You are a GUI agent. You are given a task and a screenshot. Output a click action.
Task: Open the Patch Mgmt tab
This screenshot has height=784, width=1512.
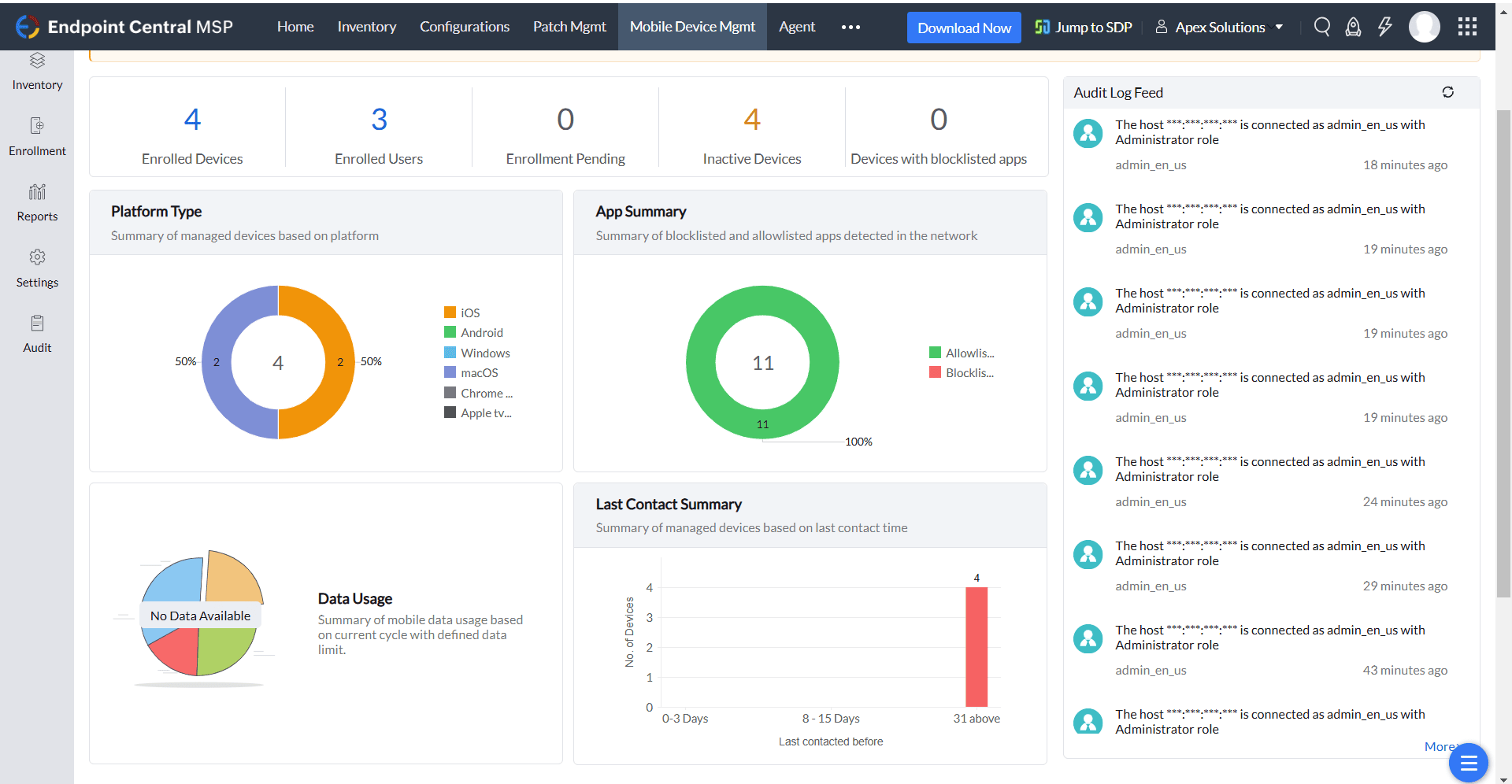coord(569,26)
